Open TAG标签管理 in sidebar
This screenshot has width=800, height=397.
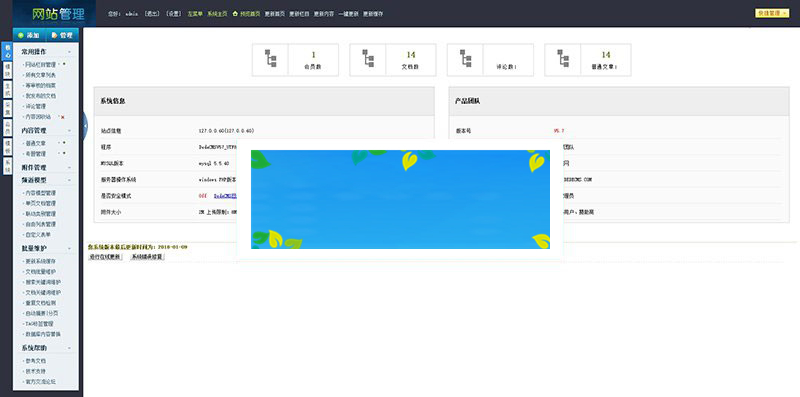[39, 324]
